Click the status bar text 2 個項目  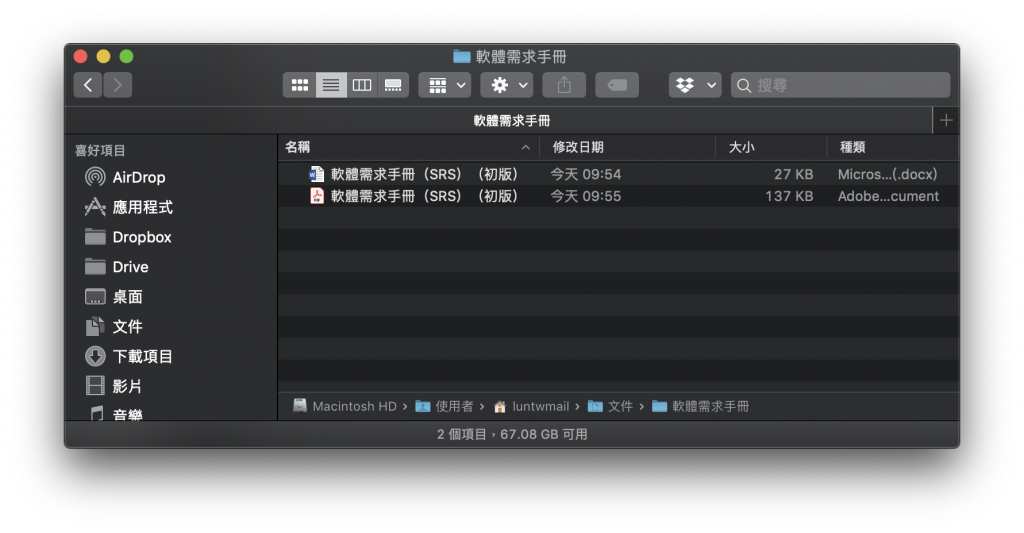click(462, 434)
